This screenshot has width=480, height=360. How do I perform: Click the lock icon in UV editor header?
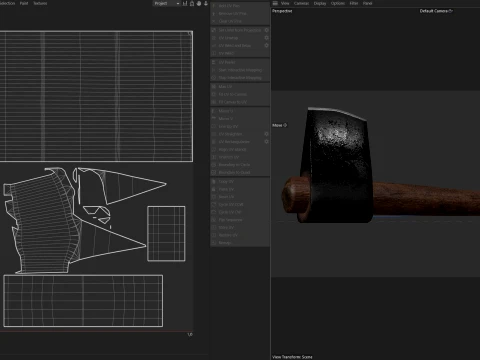pyautogui.click(x=192, y=3)
